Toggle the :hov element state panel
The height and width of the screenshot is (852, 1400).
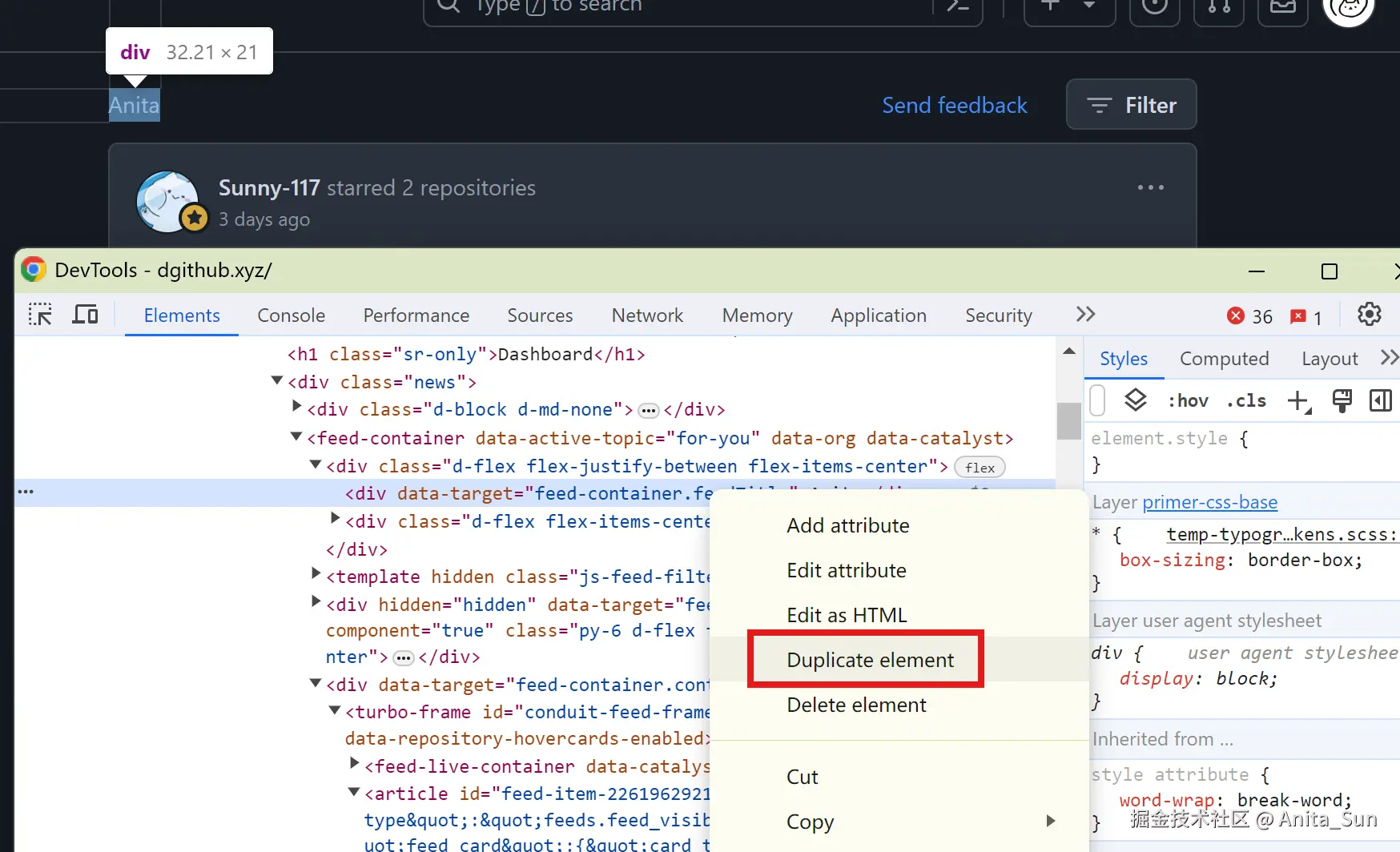pos(1188,400)
